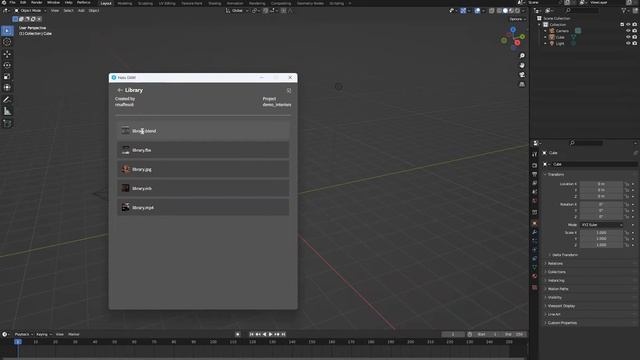The image size is (640, 360).
Task: Select the Annotate tool
Action: click(7, 100)
